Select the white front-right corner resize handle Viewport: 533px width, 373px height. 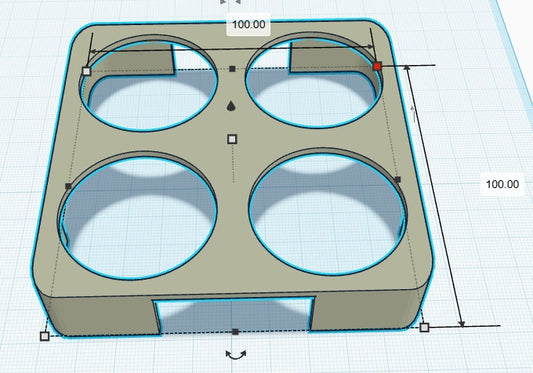(x=424, y=327)
